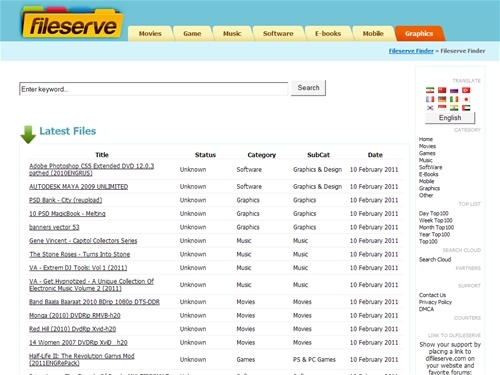This screenshot has width=500, height=375.
Task: Open the Month Top100 list
Action: (x=436, y=227)
